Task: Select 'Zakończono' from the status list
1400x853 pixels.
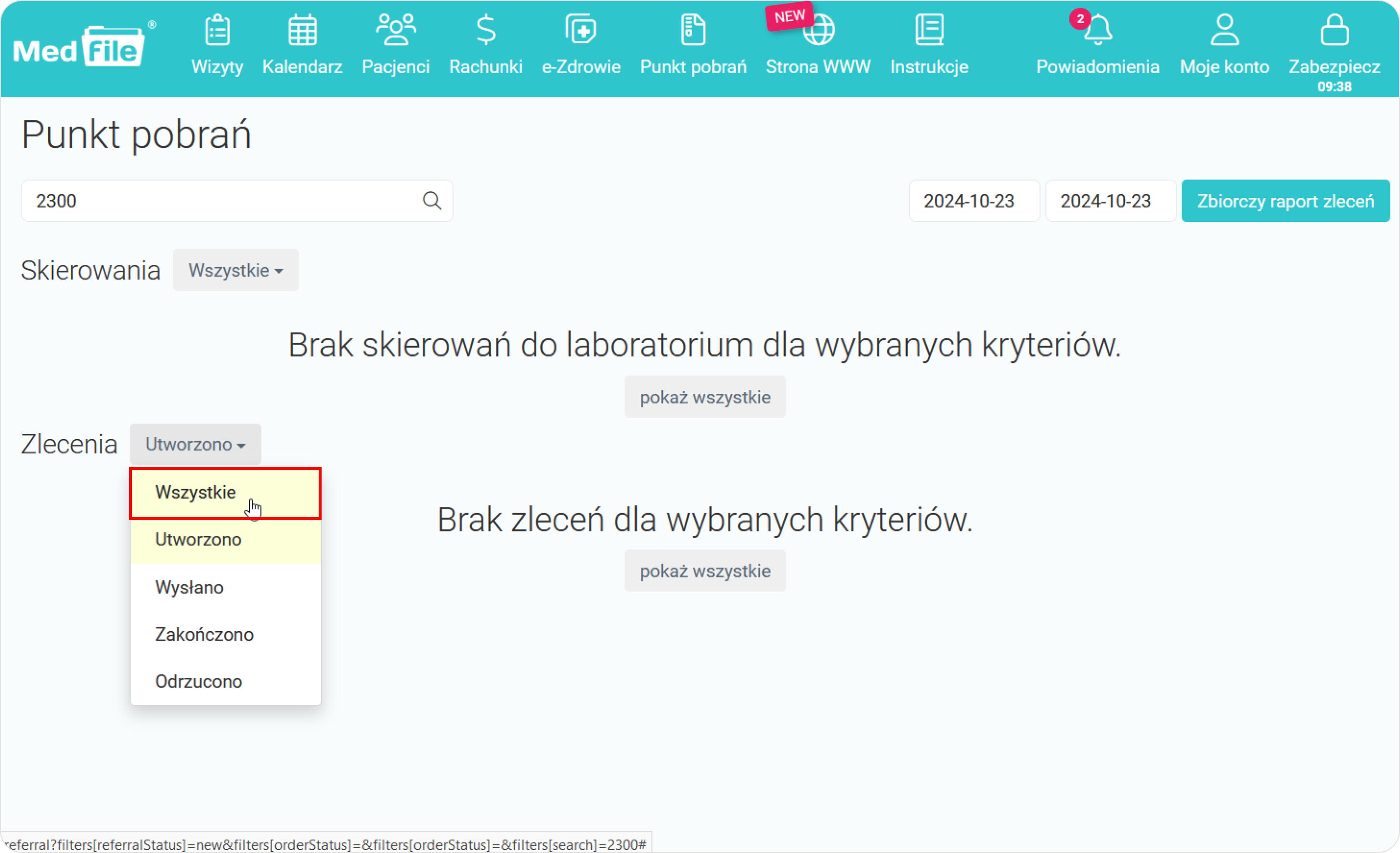Action: 204,634
